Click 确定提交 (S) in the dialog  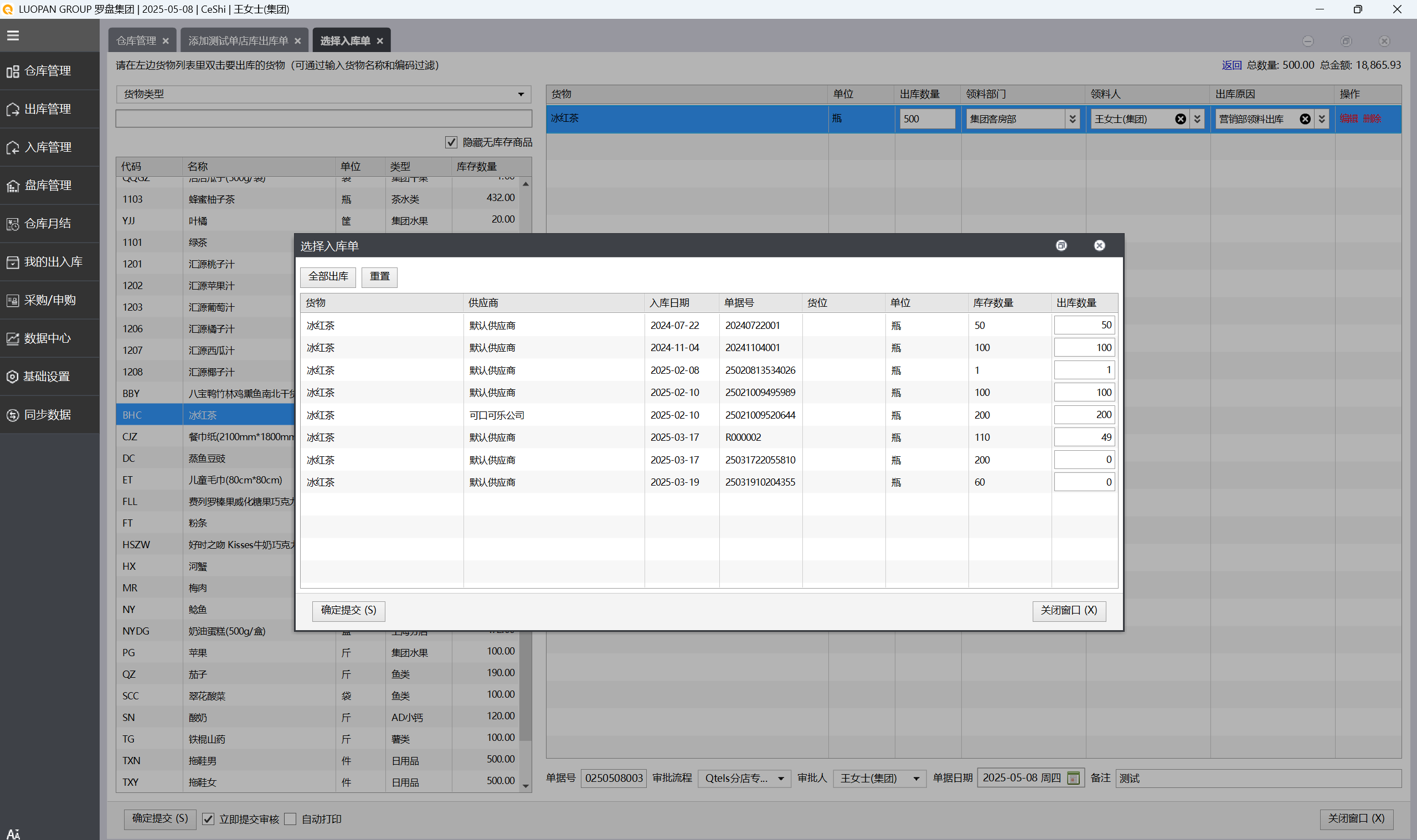pyautogui.click(x=349, y=611)
